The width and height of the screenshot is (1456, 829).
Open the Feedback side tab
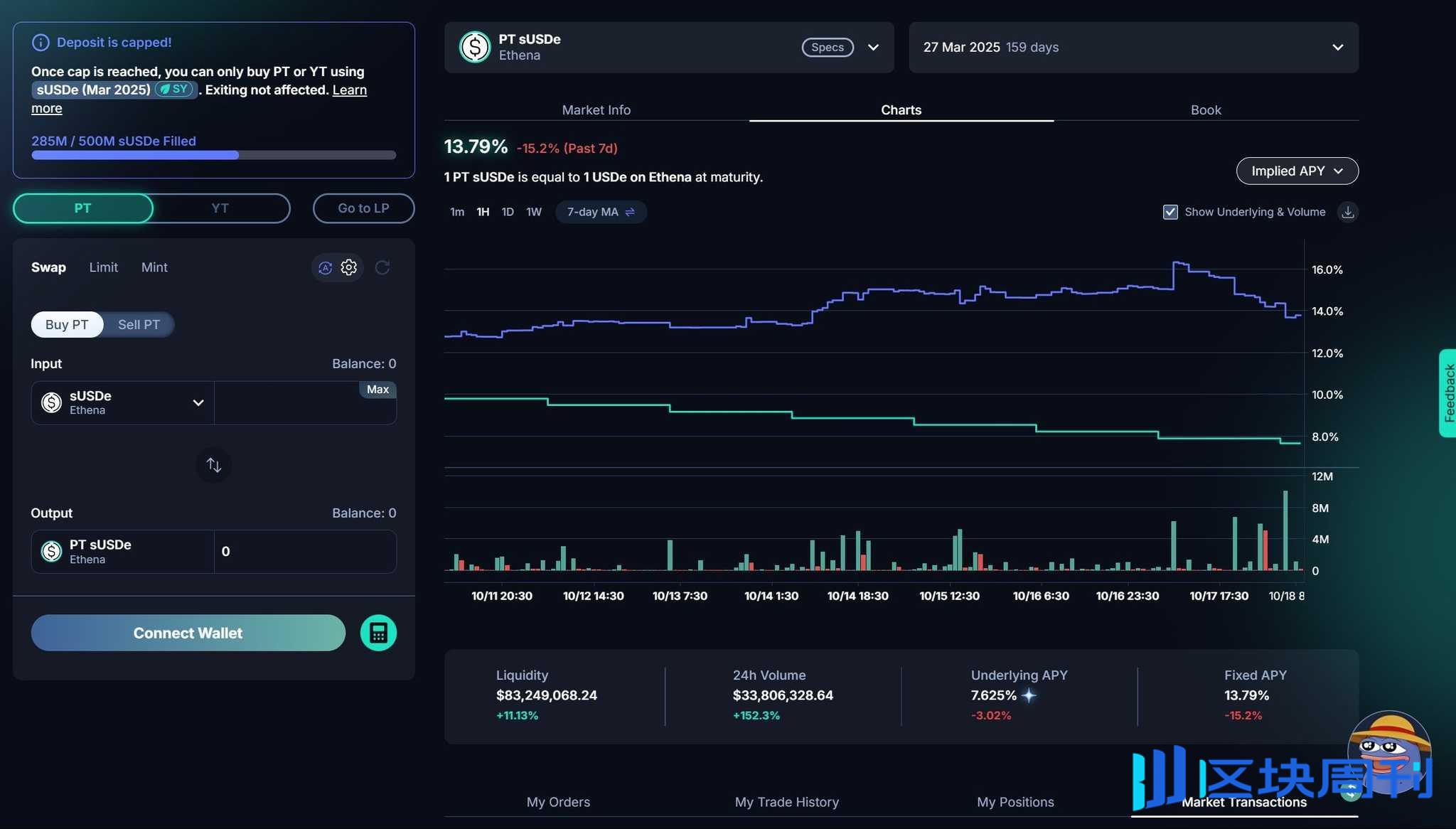[x=1448, y=393]
